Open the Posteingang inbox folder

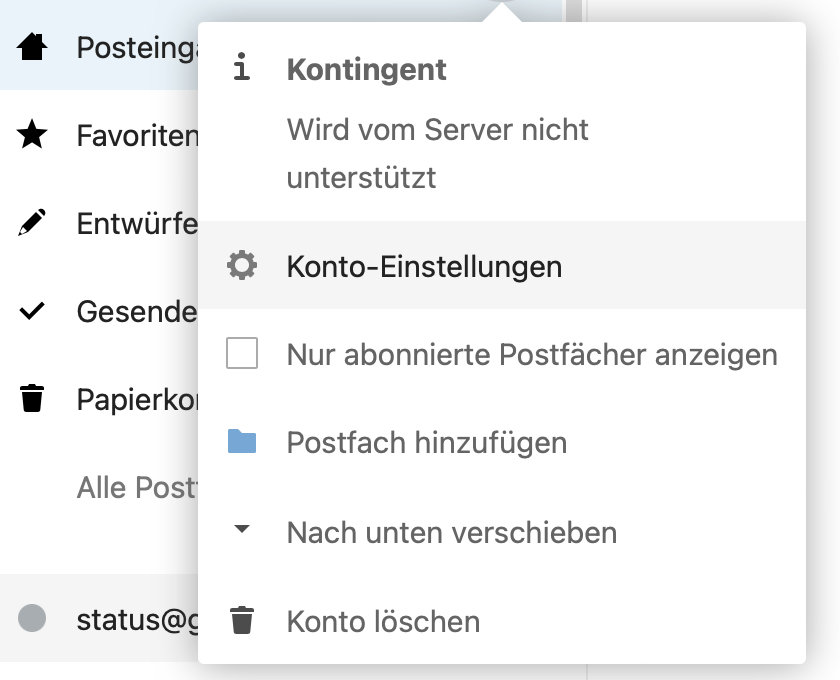point(99,47)
